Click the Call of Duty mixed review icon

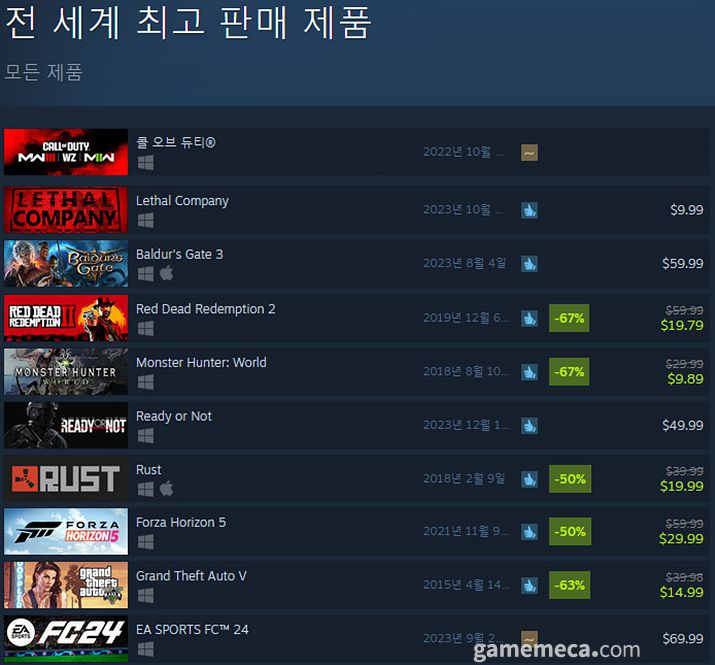click(x=529, y=152)
